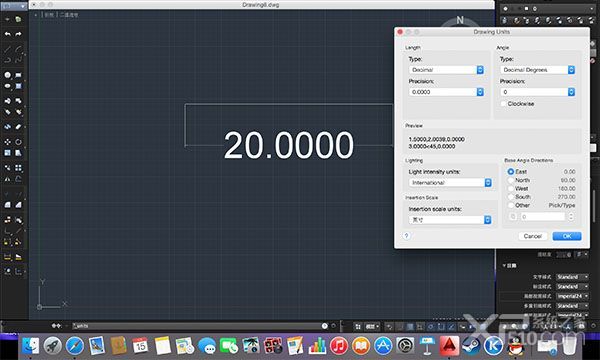Click the 270.00 value beside South
Viewport: 600px width, 360px height.
pyautogui.click(x=566, y=197)
